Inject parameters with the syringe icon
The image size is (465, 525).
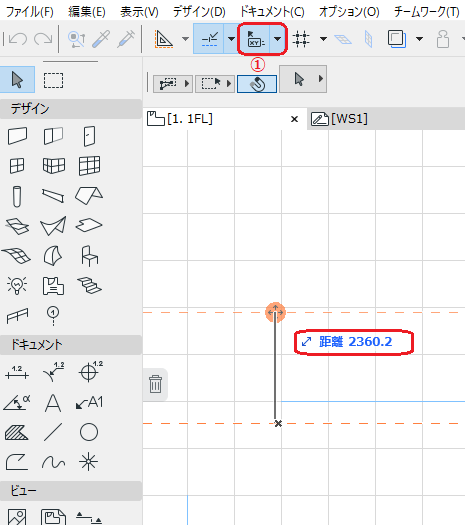(126, 39)
